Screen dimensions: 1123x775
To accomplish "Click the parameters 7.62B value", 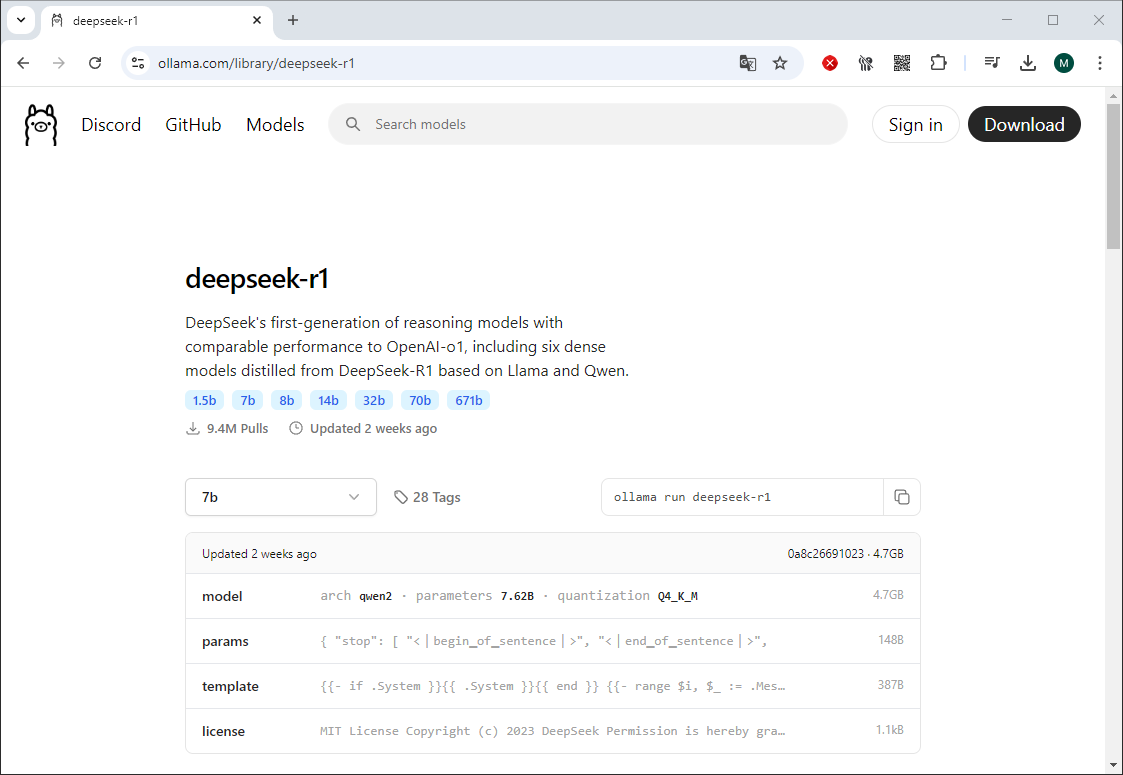I will point(517,596).
